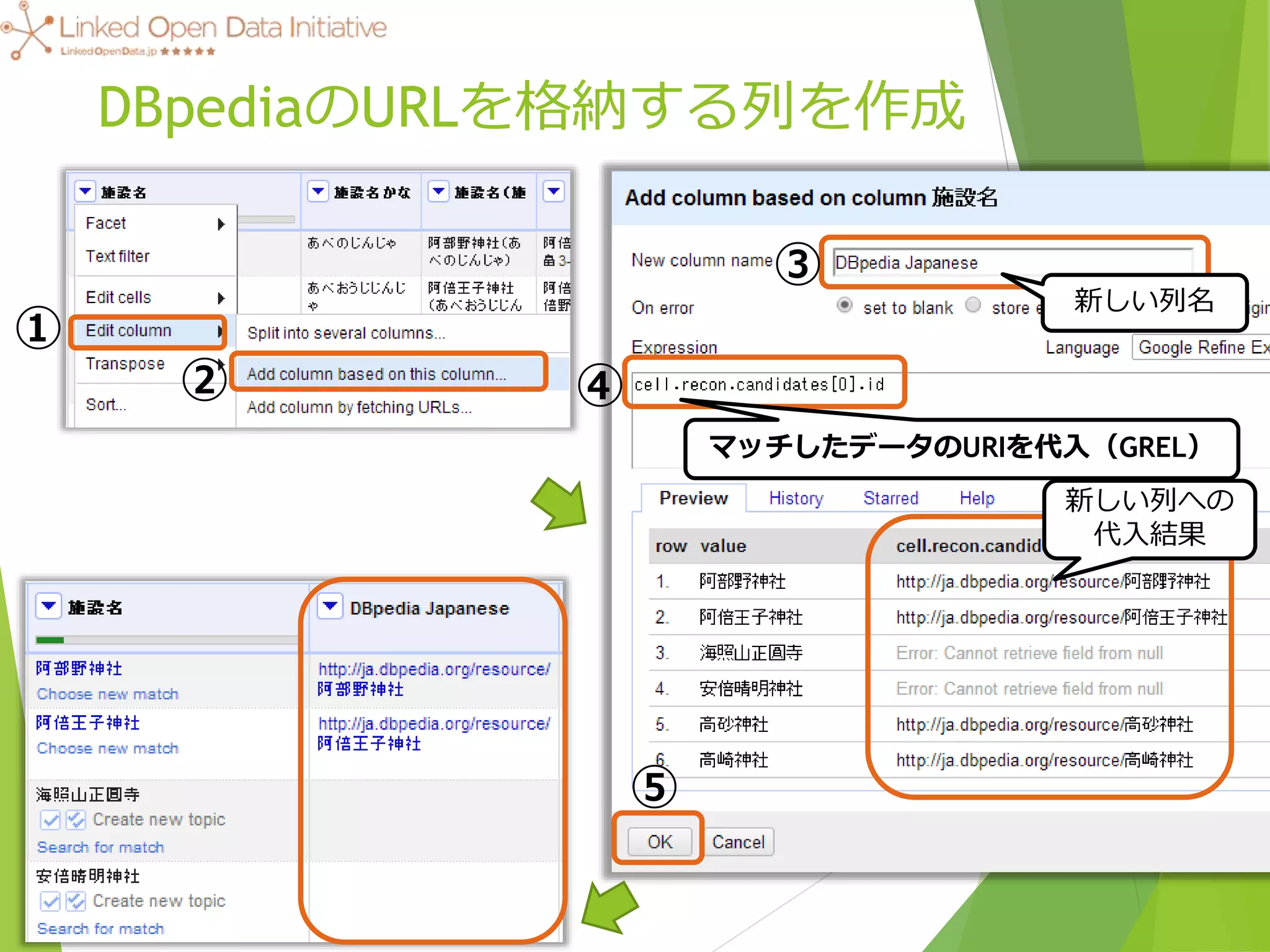1270x952 pixels.
Task: Open 施設名 column dropdown in result table
Action: [48, 606]
